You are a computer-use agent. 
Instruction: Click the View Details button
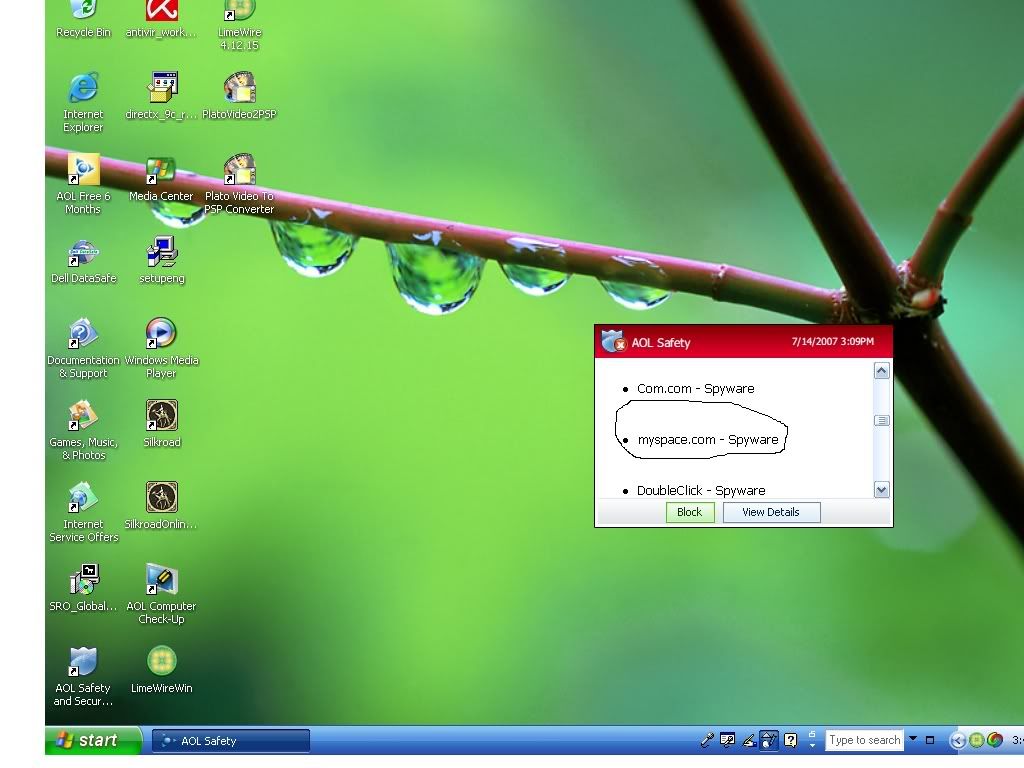[771, 512]
